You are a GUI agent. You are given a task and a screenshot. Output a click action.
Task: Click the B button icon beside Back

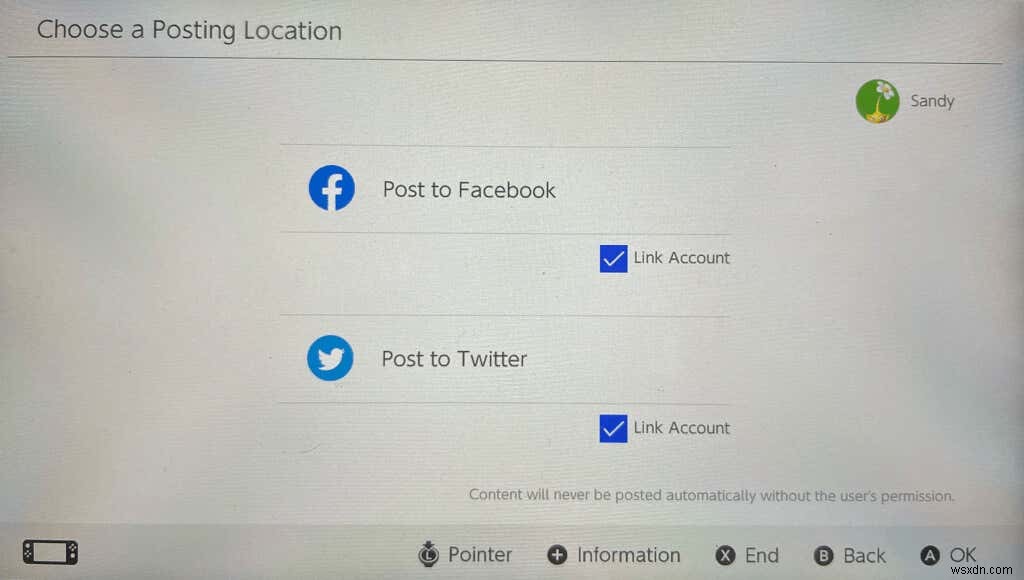pyautogui.click(x=824, y=556)
